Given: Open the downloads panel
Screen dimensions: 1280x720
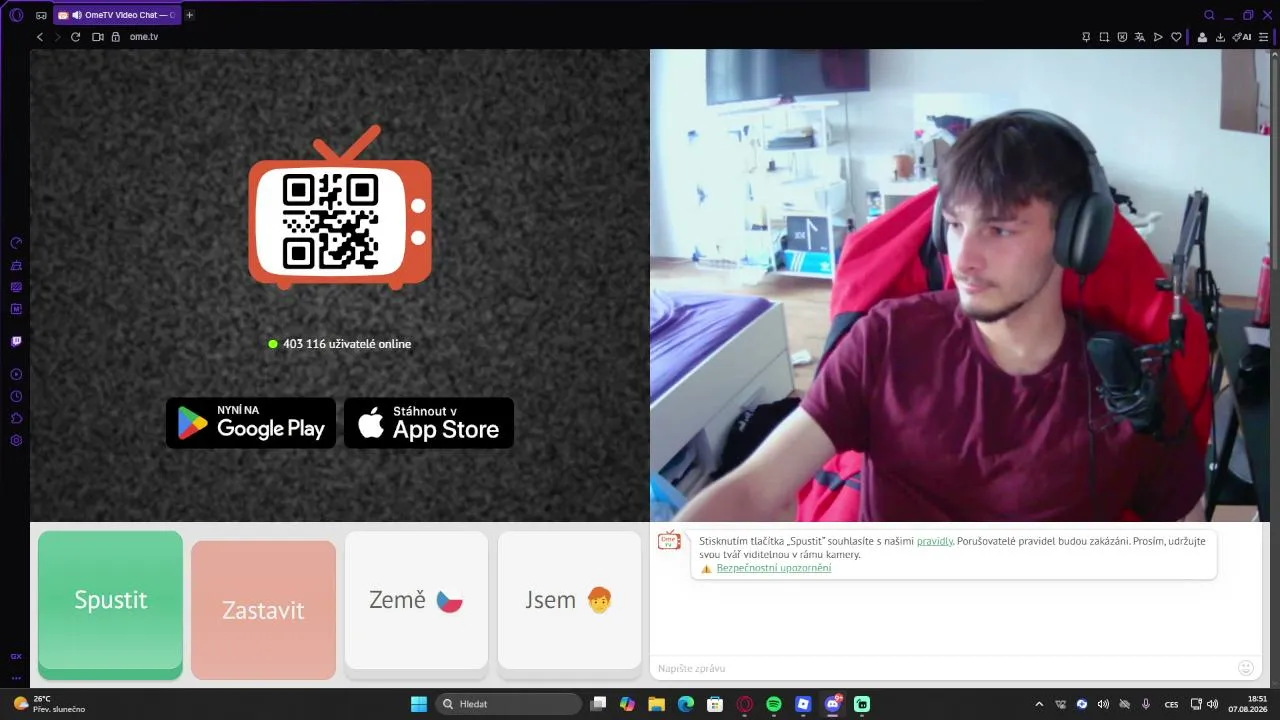Looking at the screenshot, I should click(1221, 37).
